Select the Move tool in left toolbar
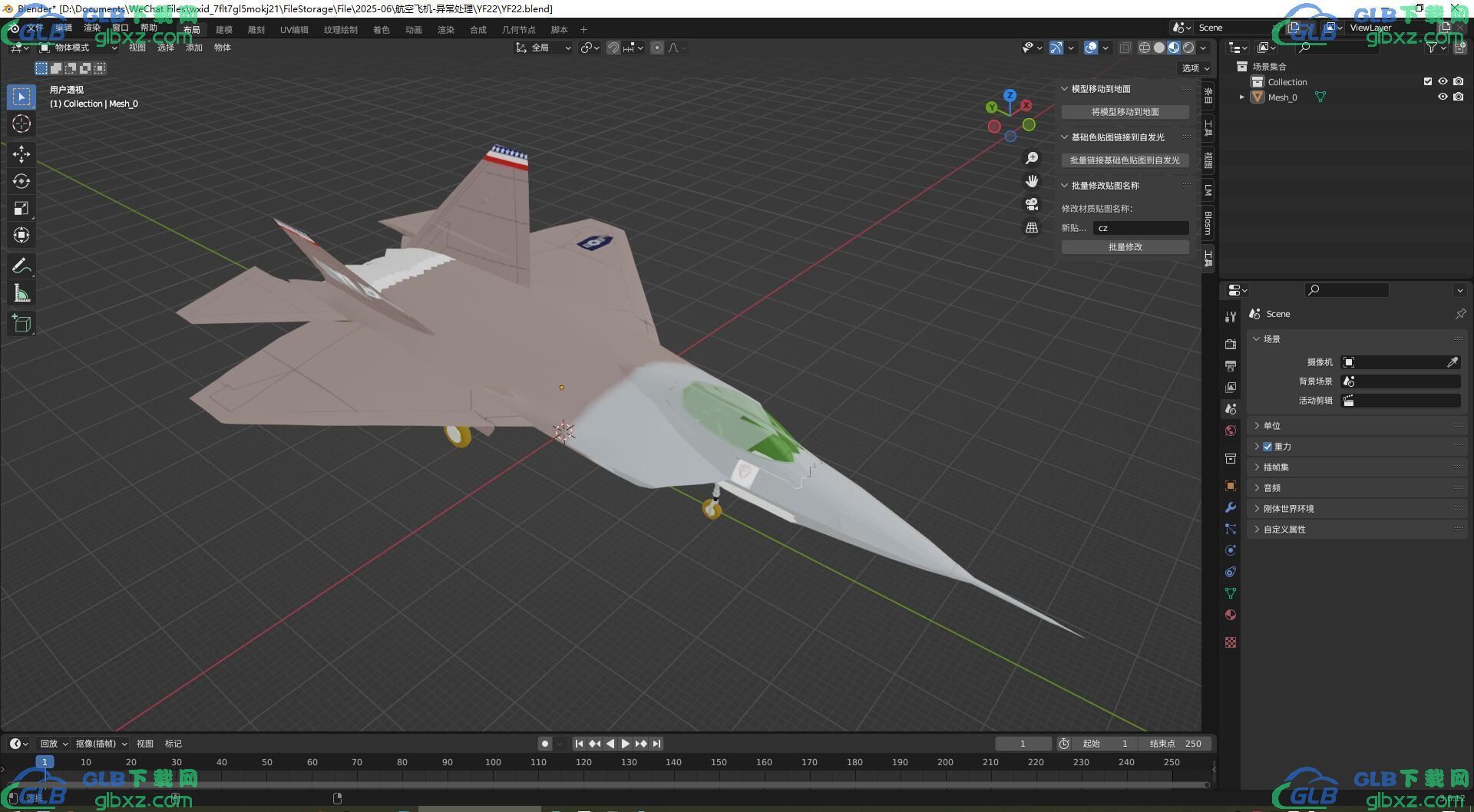The height and width of the screenshot is (812, 1474). coord(21,154)
